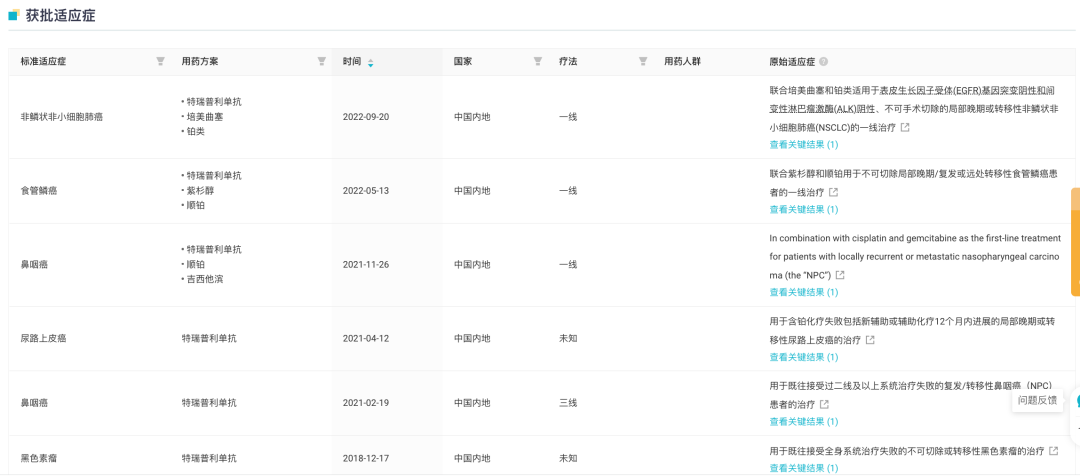The image size is (1080, 476).
Task: Click 三线 in the 疗法 column
Action: click(x=568, y=403)
